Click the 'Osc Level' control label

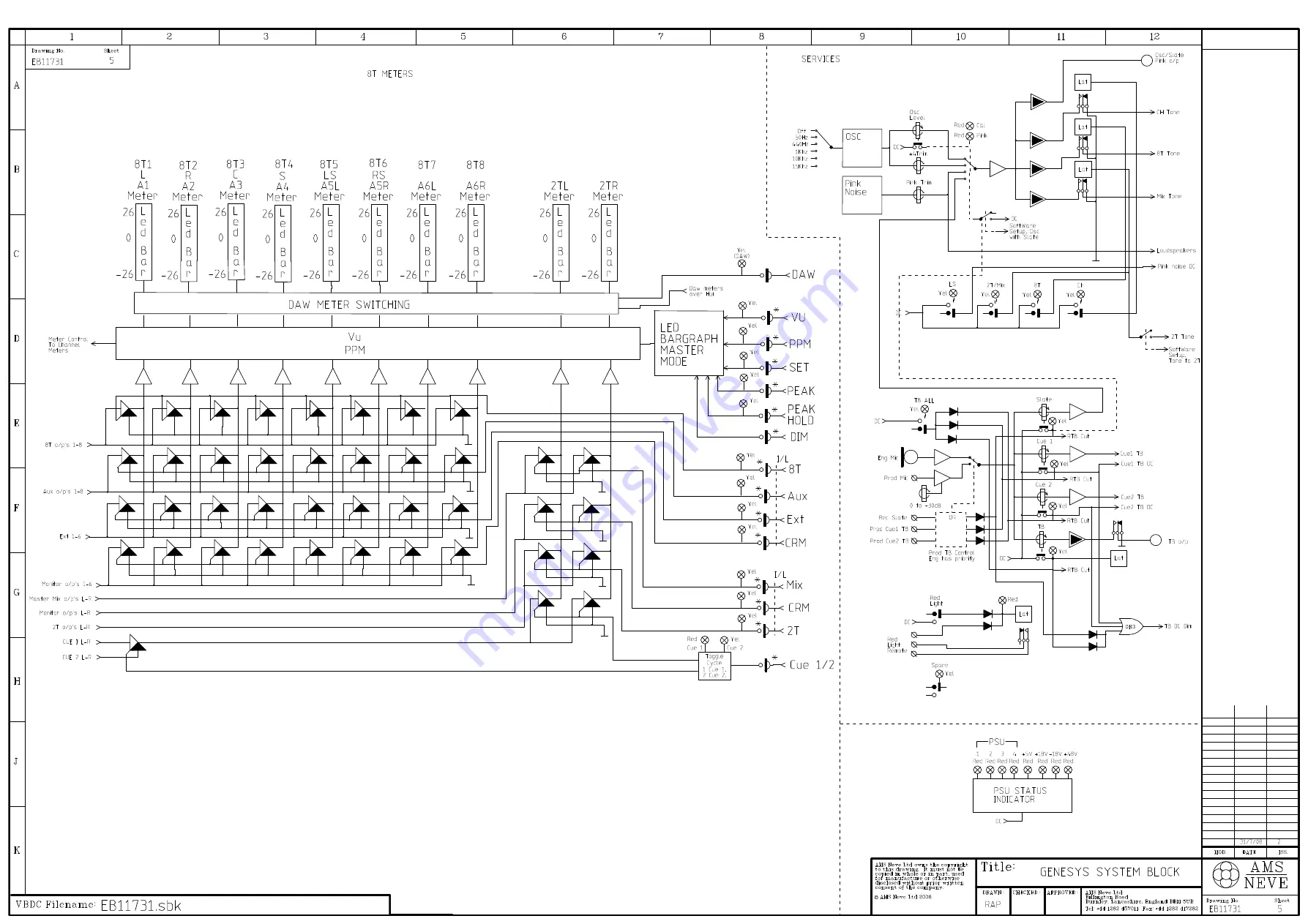point(916,115)
